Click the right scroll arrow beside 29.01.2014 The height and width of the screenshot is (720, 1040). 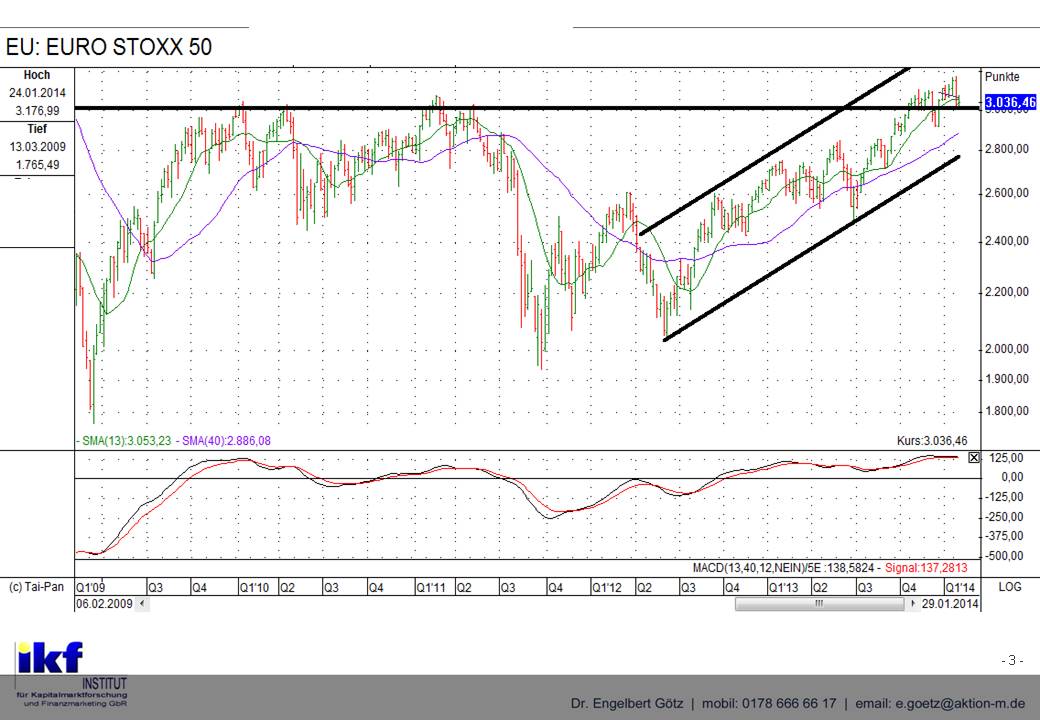913,603
